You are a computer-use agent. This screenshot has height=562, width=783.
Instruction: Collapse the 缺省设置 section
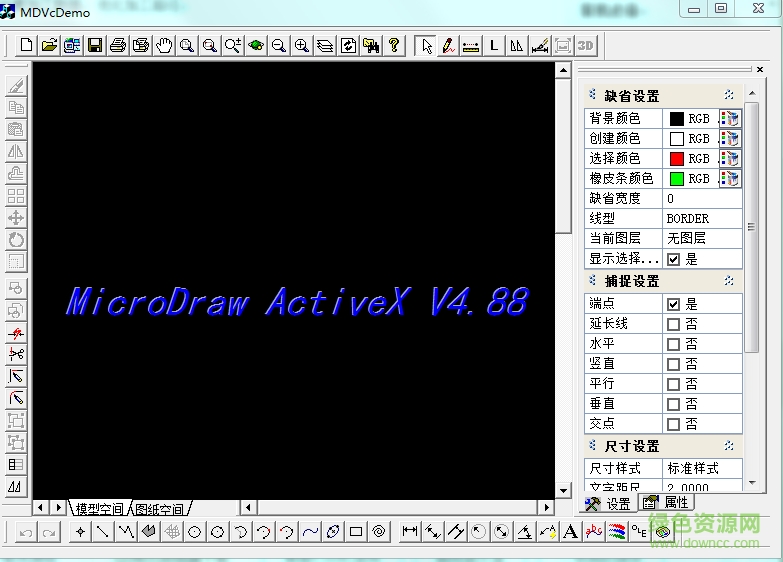[x=729, y=94]
